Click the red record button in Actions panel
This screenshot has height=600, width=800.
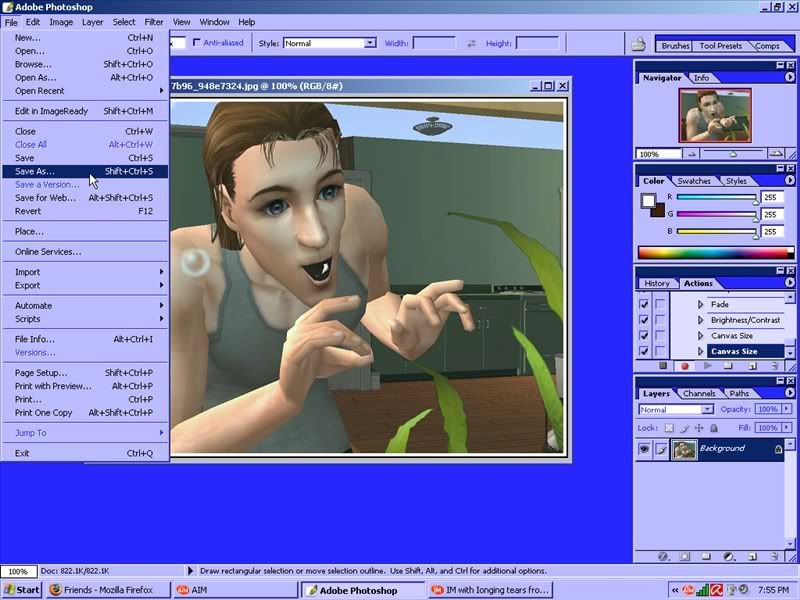point(685,366)
